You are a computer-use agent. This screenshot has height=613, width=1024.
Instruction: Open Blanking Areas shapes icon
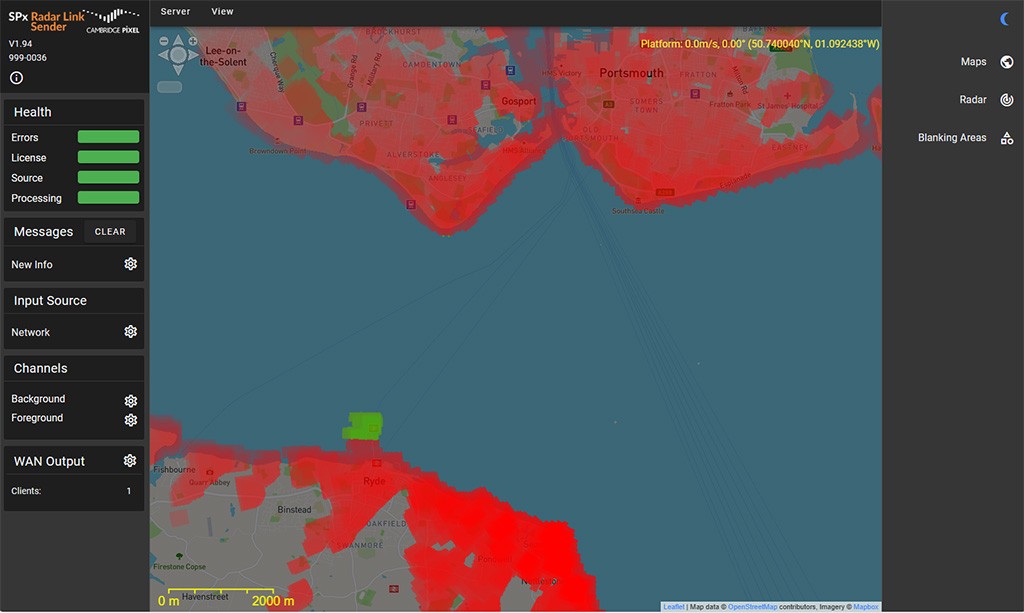click(1006, 138)
